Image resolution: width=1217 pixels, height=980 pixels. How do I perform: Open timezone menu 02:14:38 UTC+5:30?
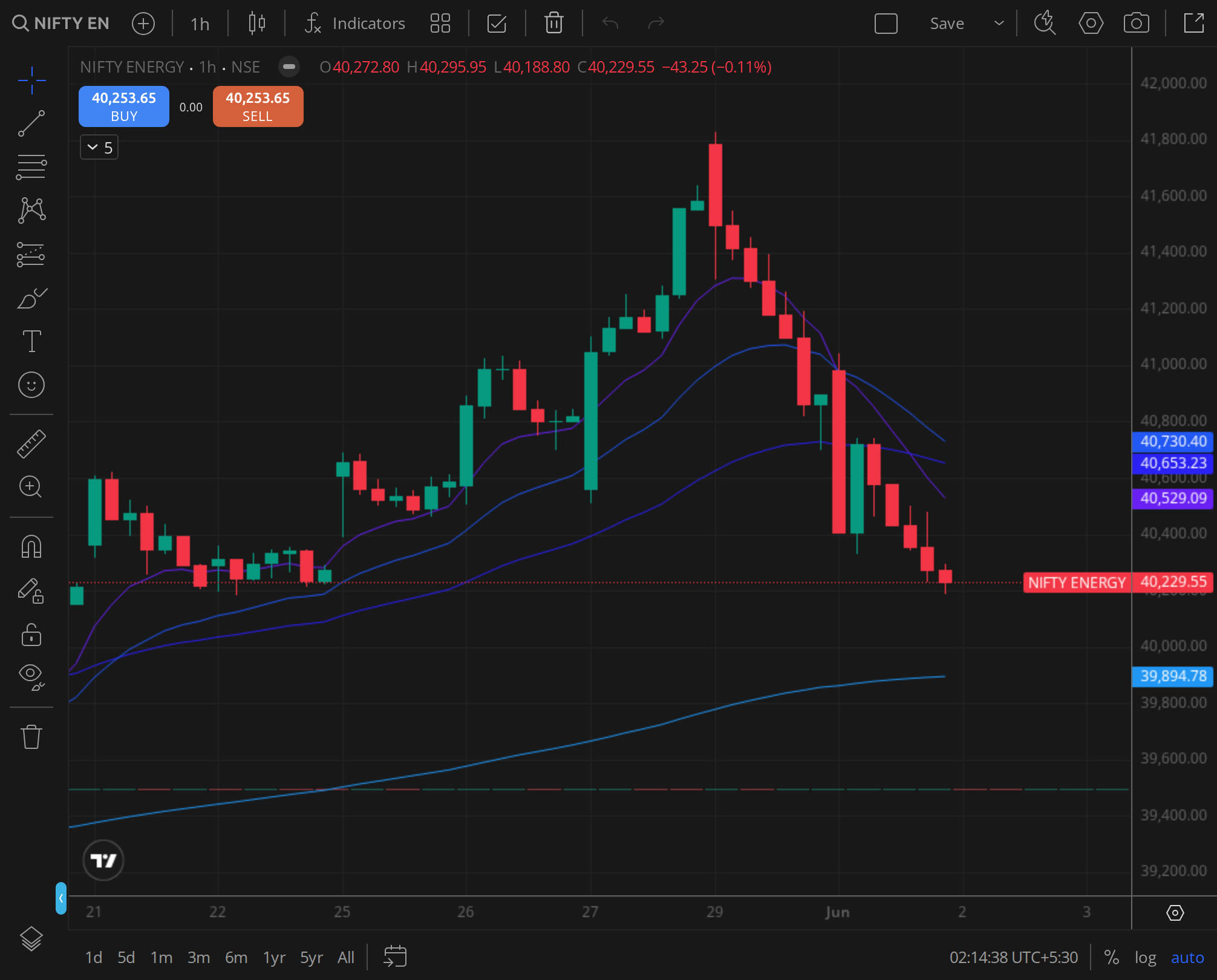click(1014, 957)
